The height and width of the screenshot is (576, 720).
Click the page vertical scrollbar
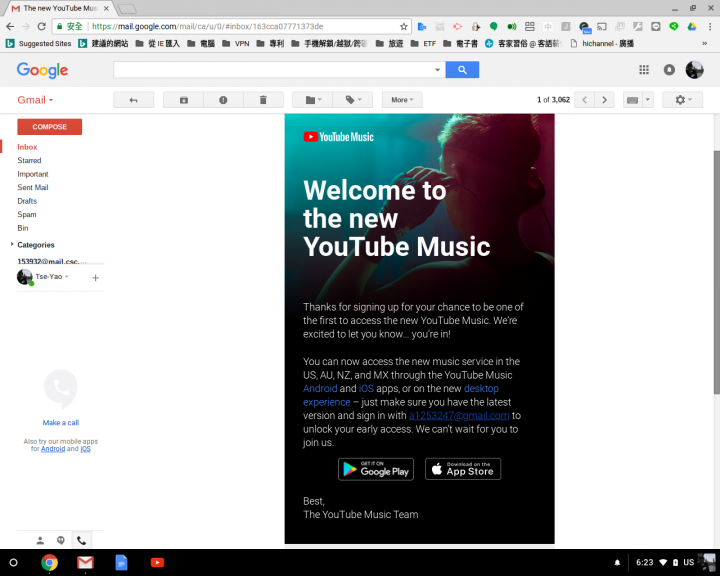(716, 272)
